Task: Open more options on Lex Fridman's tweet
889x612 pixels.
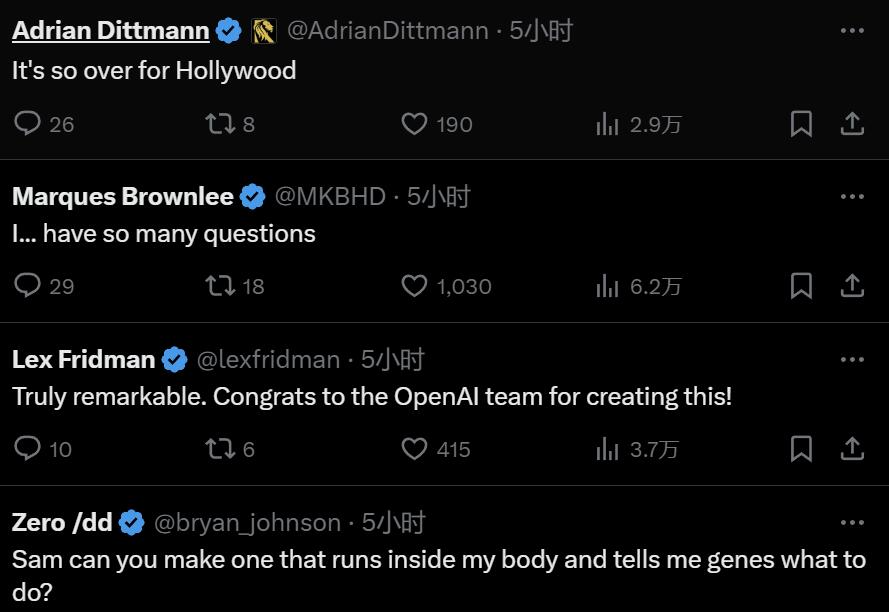Action: point(852,359)
